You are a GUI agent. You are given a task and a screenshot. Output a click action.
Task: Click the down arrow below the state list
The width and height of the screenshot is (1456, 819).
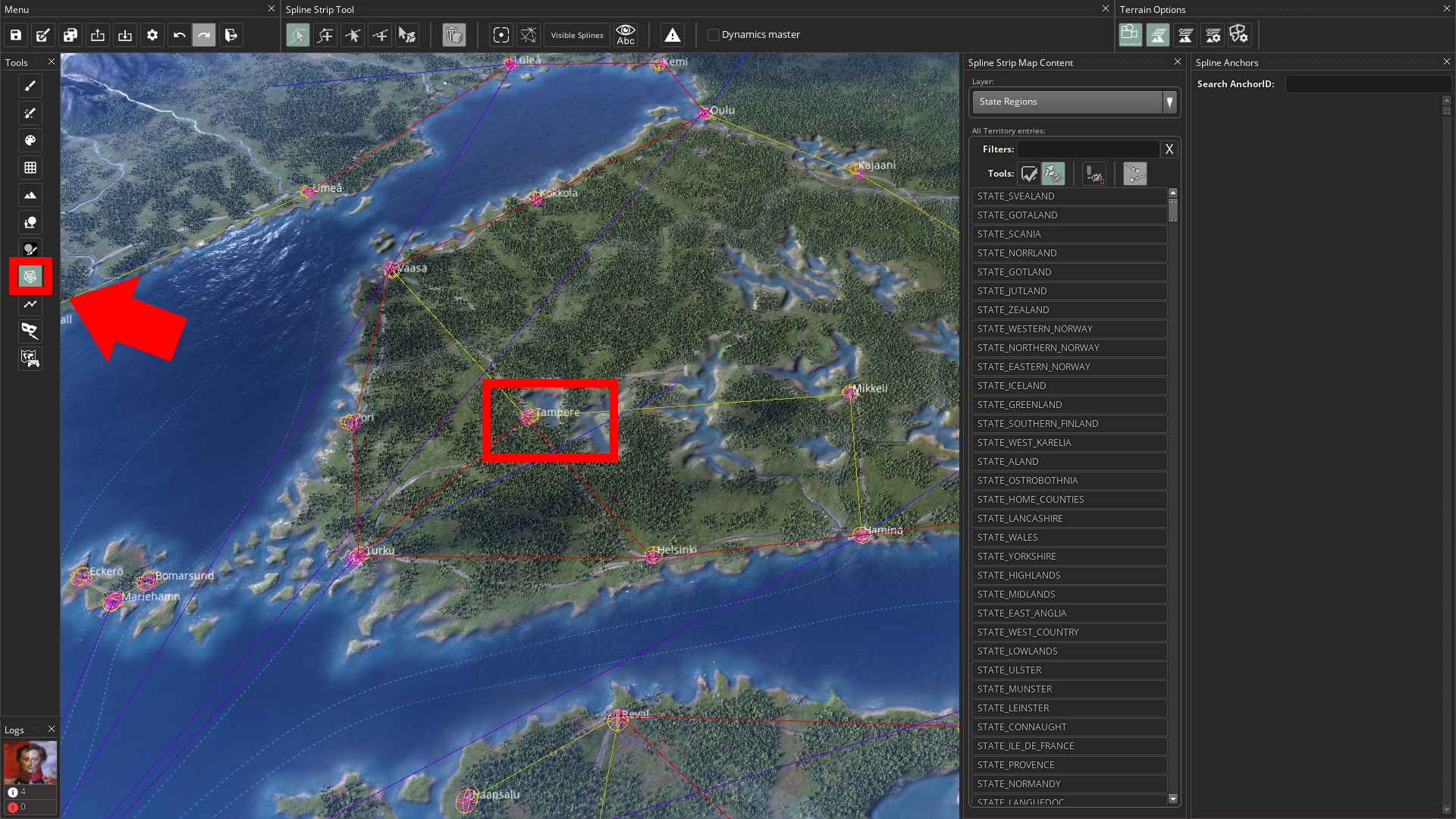point(1172,799)
